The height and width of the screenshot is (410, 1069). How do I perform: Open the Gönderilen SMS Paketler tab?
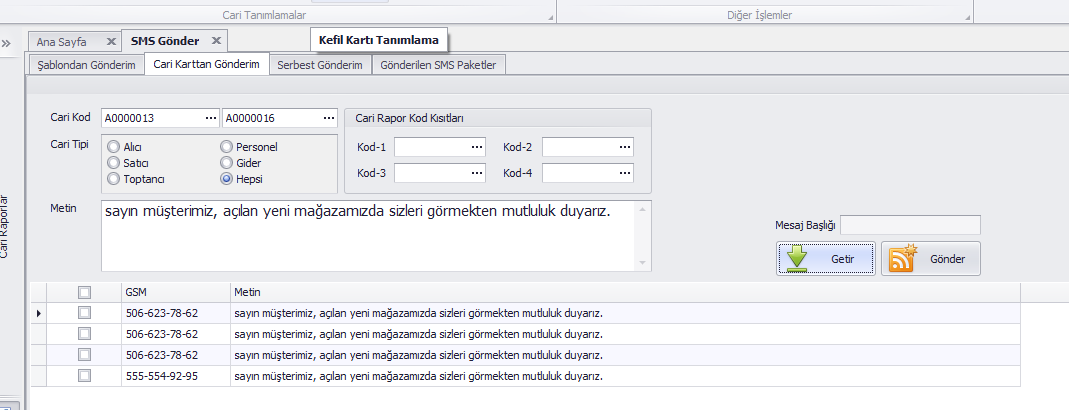[x=439, y=65]
